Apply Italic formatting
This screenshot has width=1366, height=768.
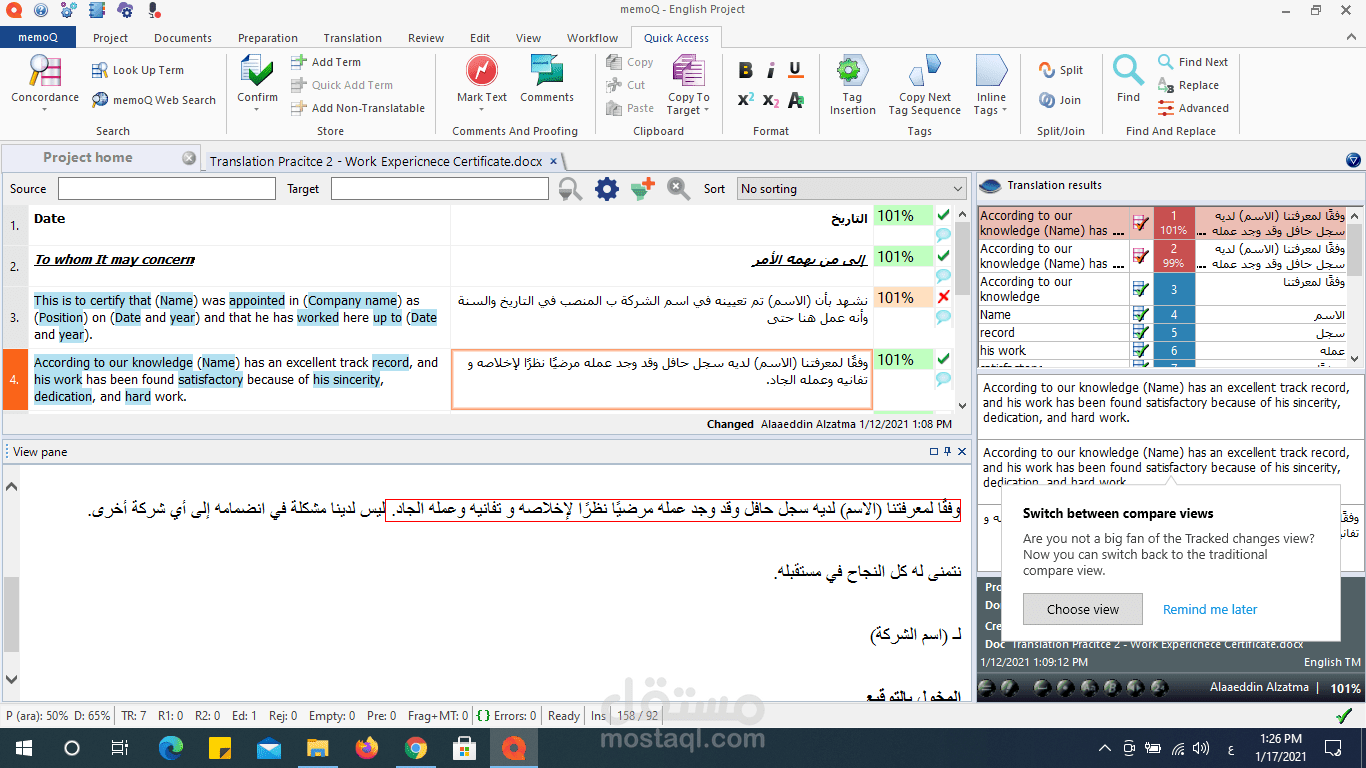coord(770,70)
